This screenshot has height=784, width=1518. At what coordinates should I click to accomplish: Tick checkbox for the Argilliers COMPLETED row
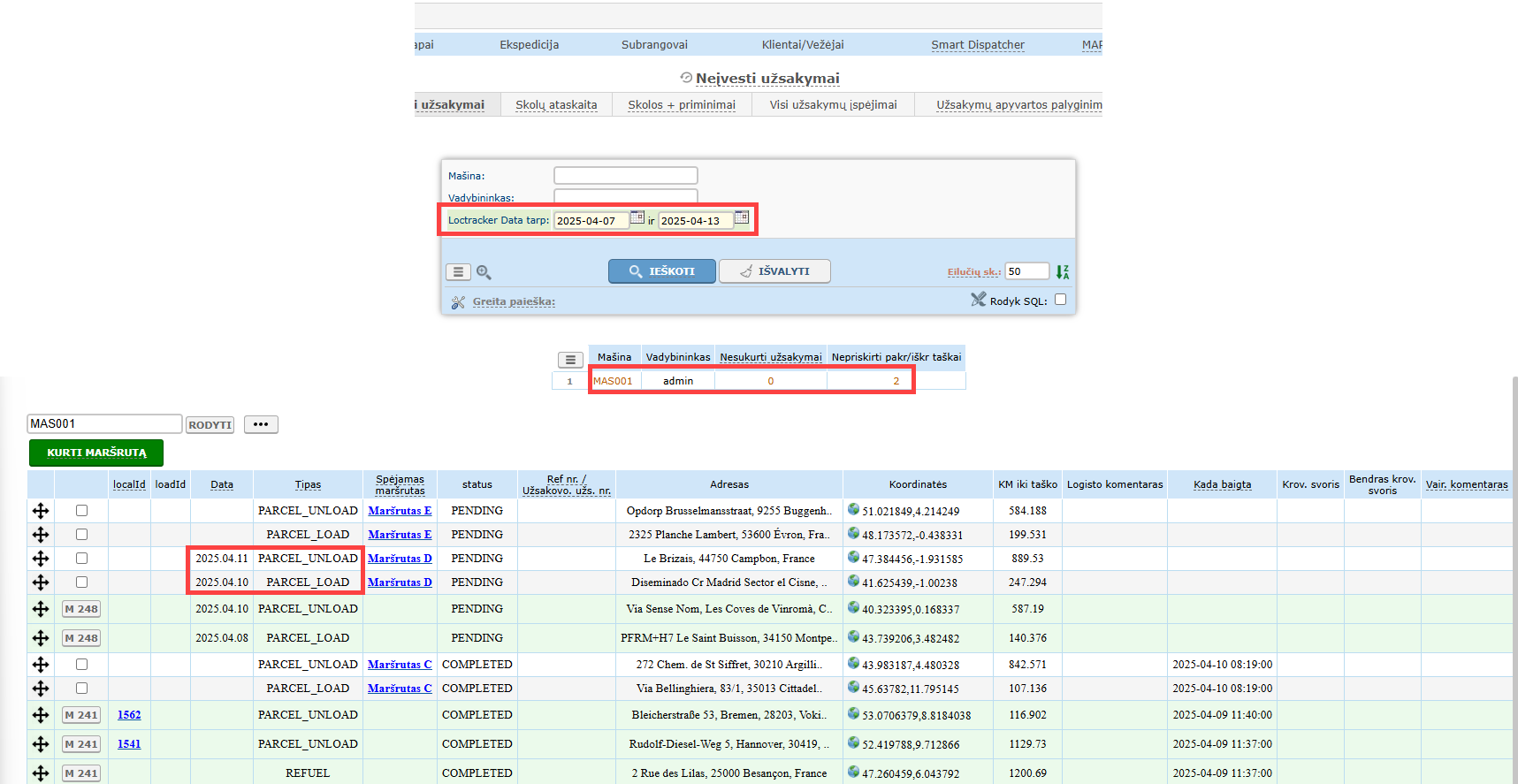point(81,664)
